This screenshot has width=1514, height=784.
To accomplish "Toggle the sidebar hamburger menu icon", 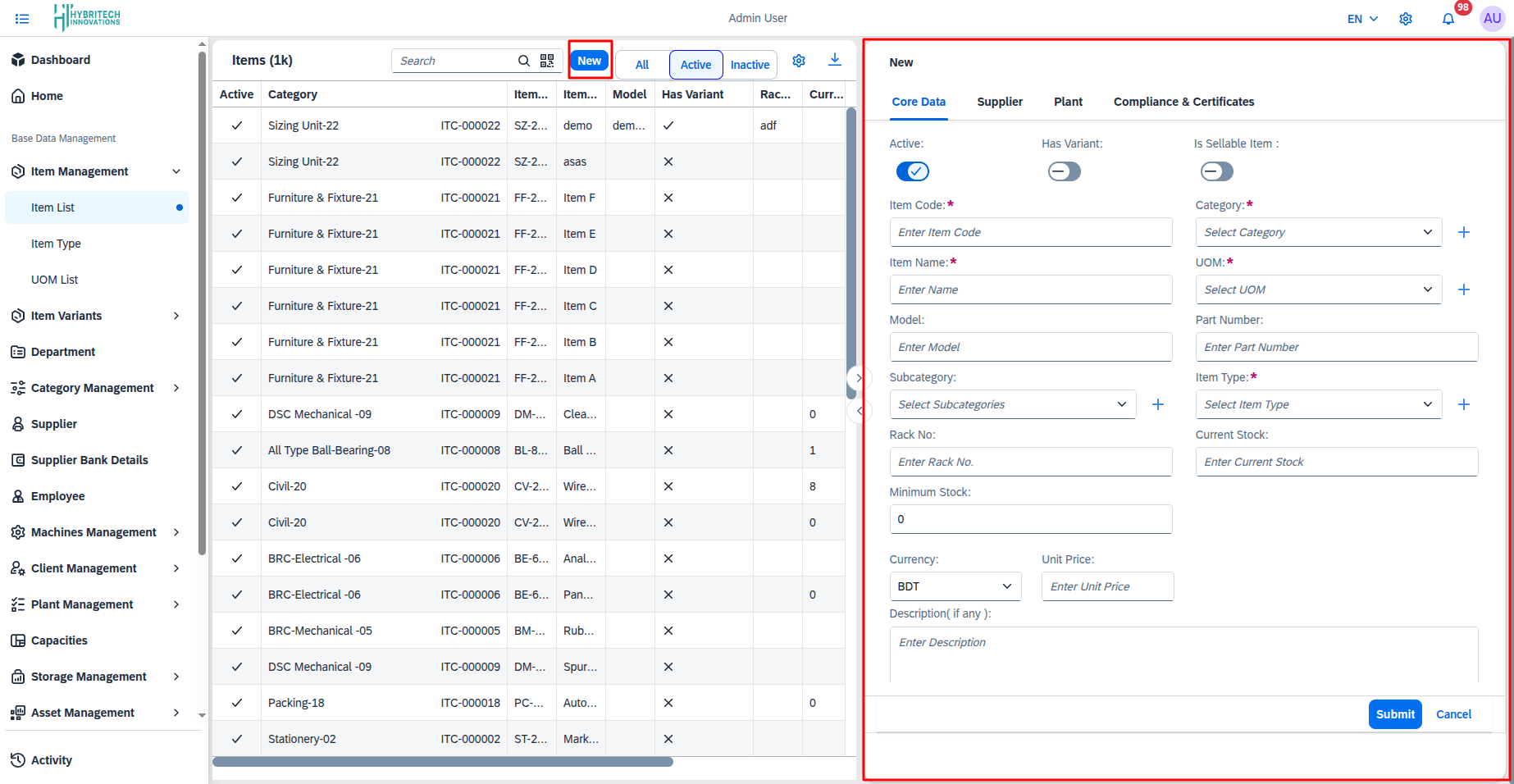I will [x=22, y=19].
